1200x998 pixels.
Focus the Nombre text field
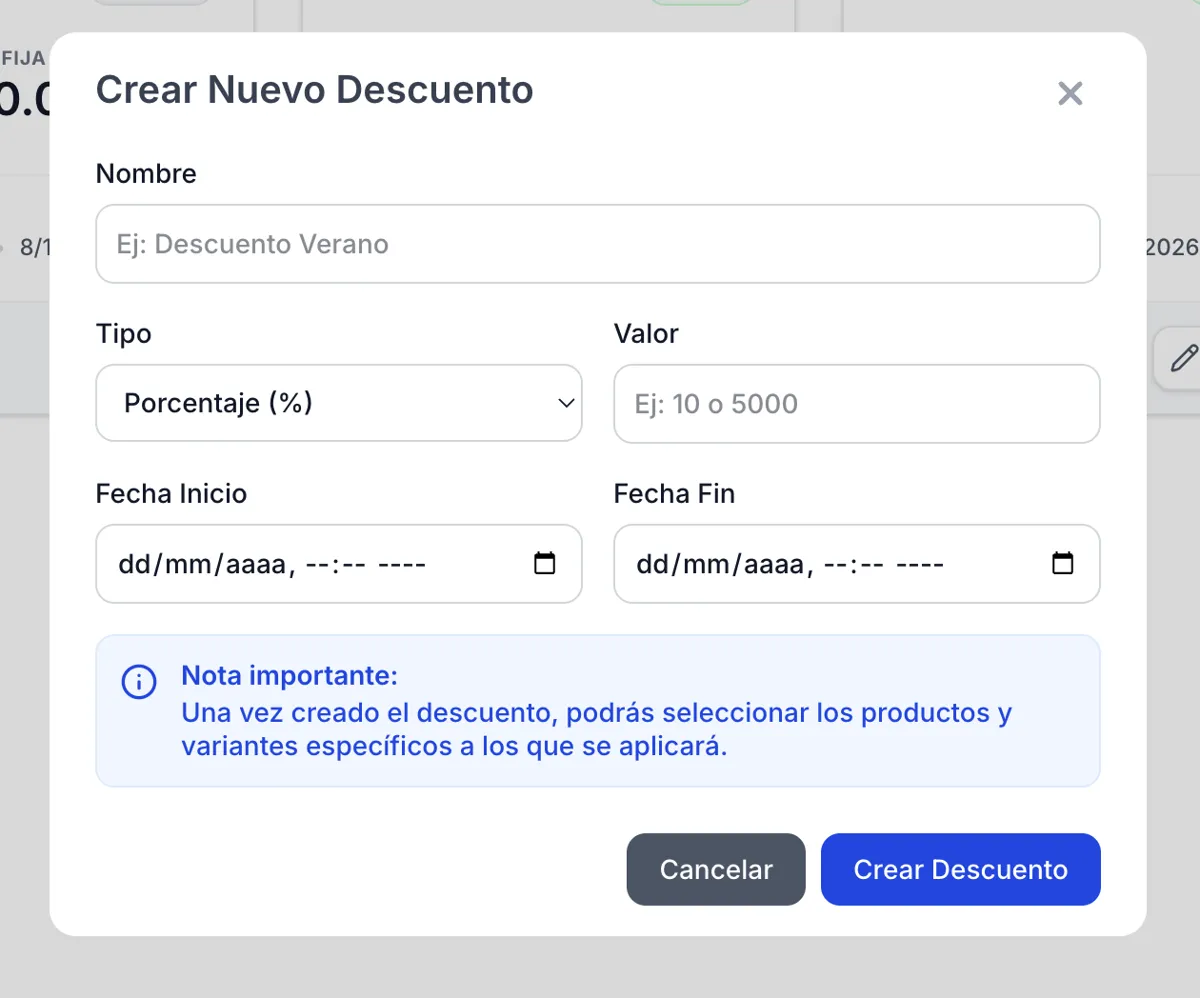(x=597, y=244)
